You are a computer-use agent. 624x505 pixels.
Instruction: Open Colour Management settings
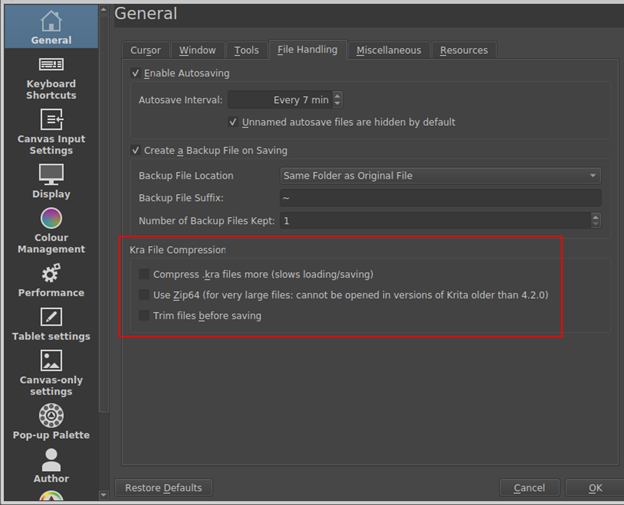pyautogui.click(x=51, y=231)
